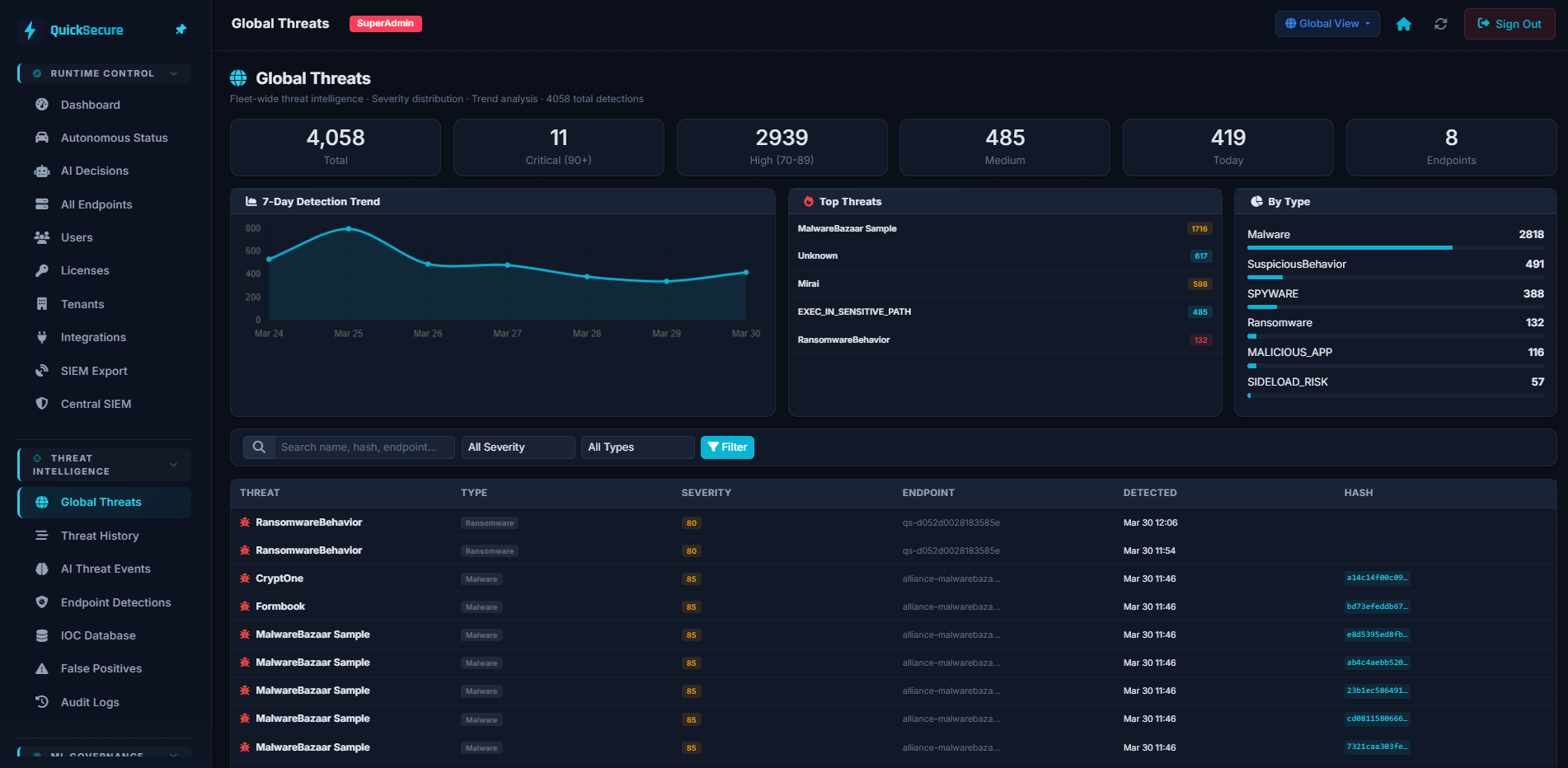Click the Filter button
Image resolution: width=1568 pixels, height=768 pixels.
pyautogui.click(x=727, y=447)
